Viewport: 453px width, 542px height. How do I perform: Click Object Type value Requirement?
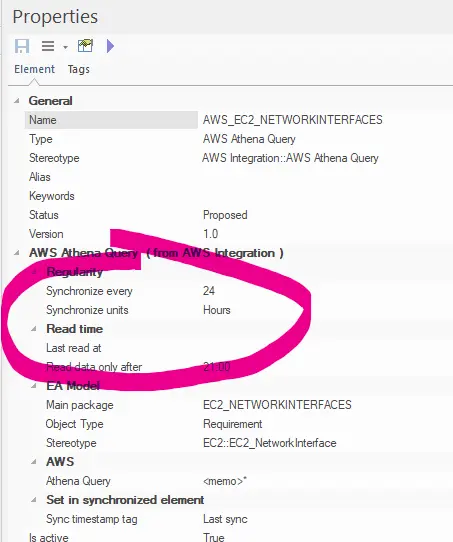233,424
